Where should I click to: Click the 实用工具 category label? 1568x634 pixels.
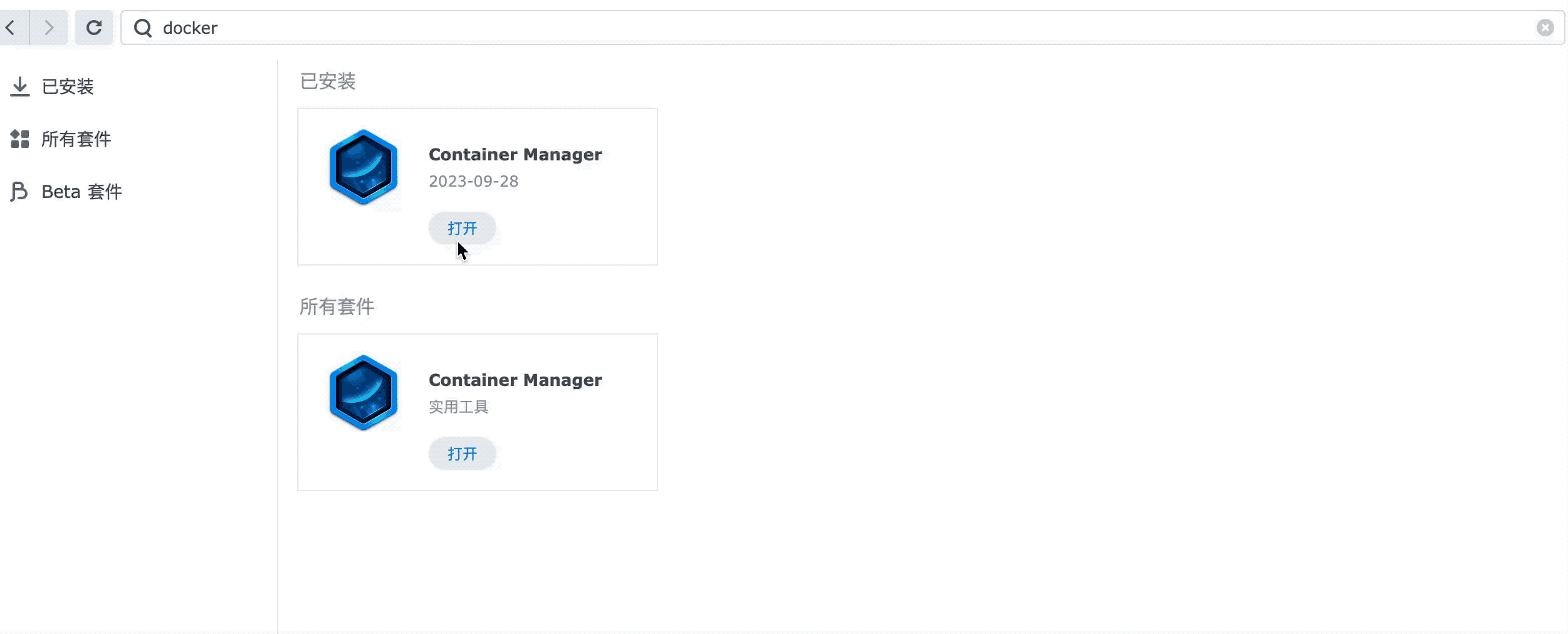459,407
